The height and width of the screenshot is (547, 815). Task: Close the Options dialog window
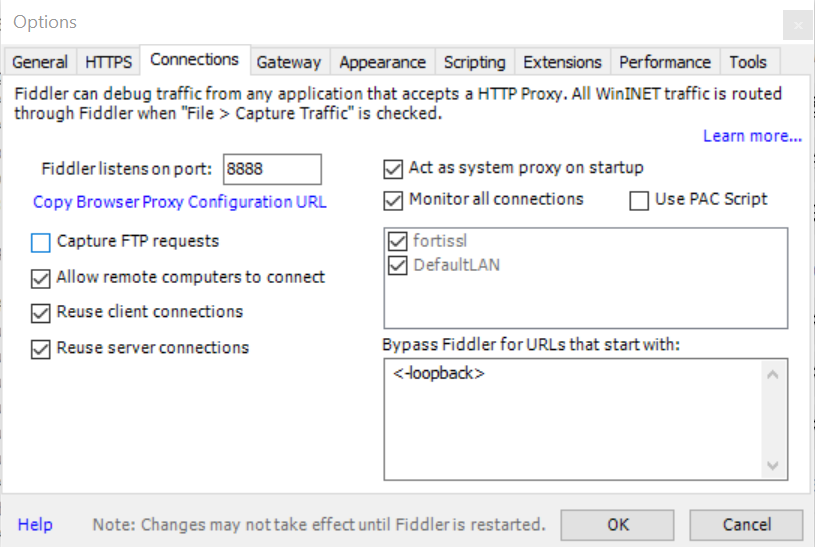point(797,24)
